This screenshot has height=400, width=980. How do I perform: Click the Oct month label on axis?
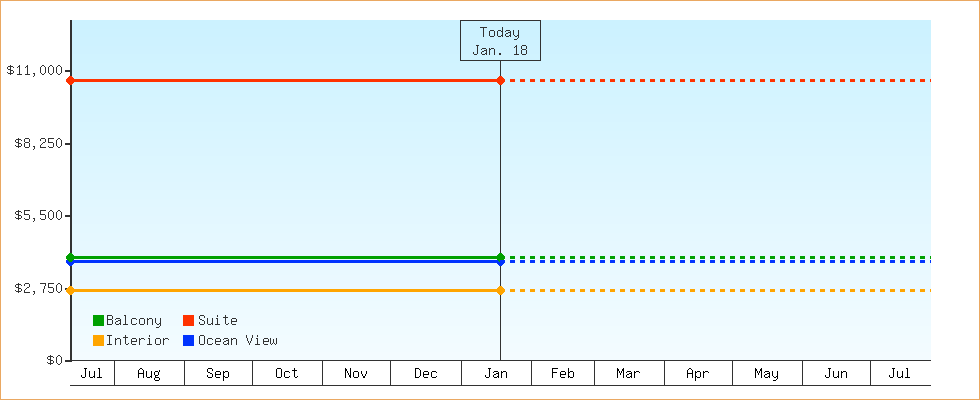click(x=287, y=374)
